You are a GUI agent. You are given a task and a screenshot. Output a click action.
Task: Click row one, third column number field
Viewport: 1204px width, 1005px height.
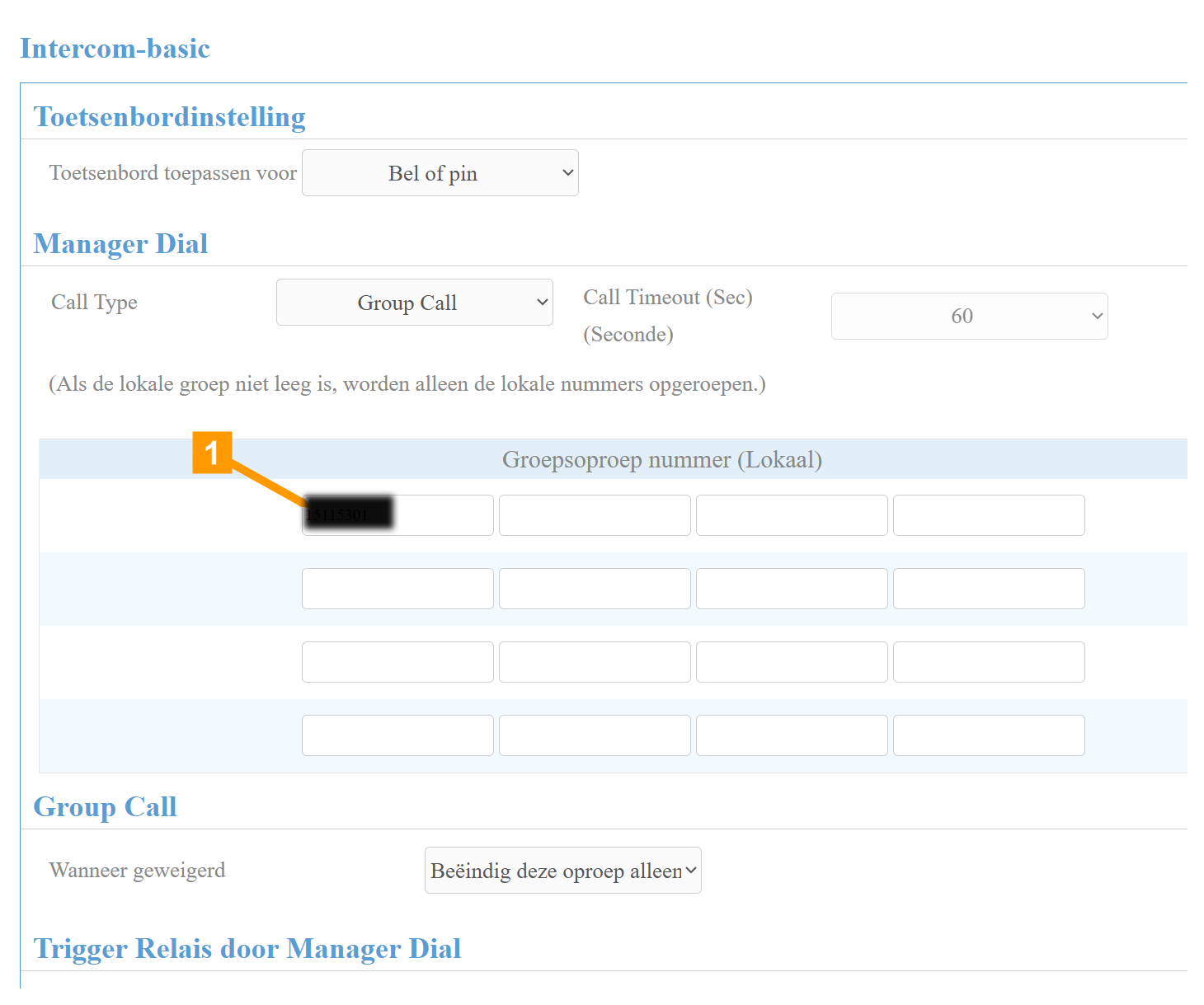click(x=792, y=515)
